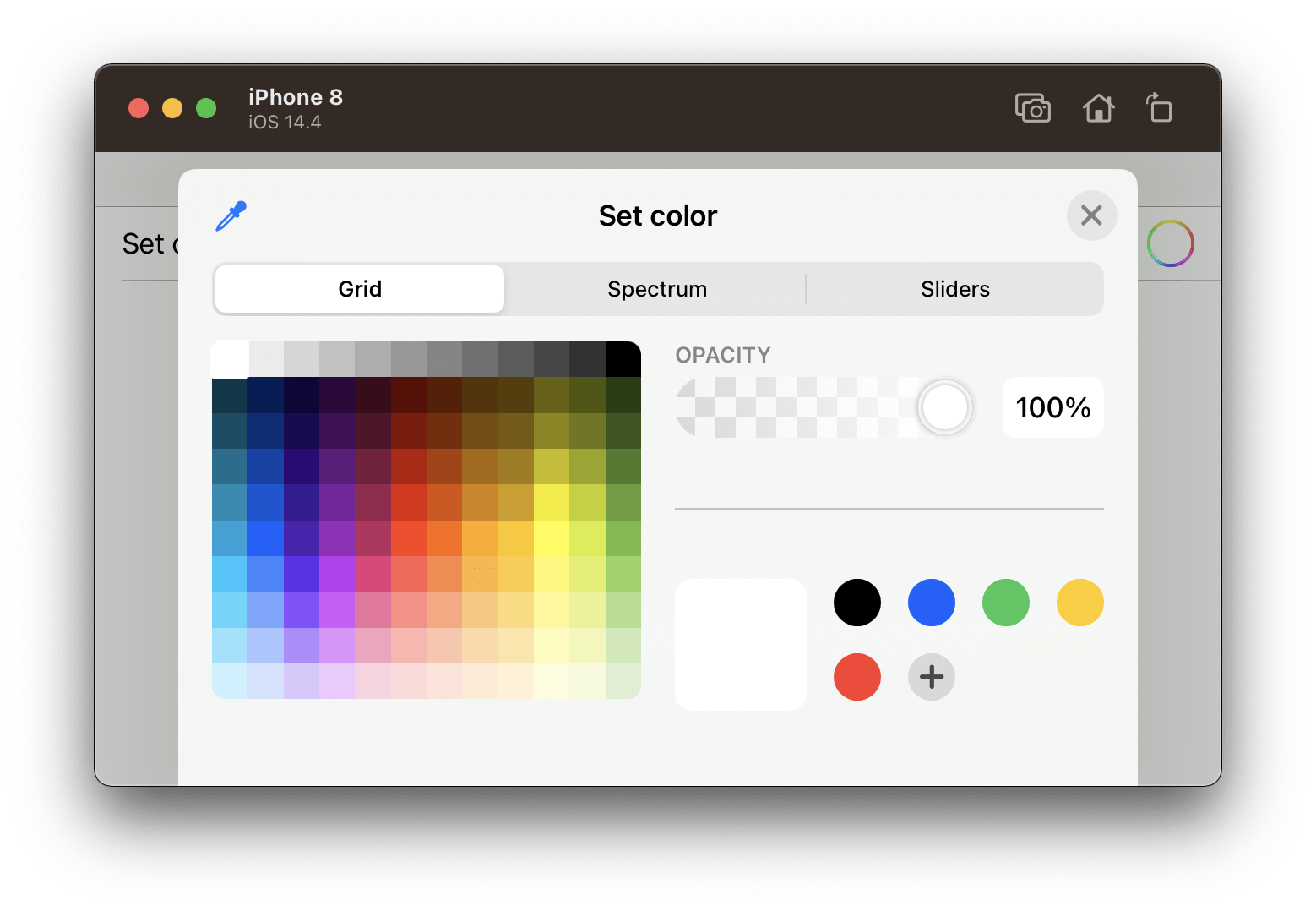Choose the green saved color swatch

click(x=1005, y=602)
